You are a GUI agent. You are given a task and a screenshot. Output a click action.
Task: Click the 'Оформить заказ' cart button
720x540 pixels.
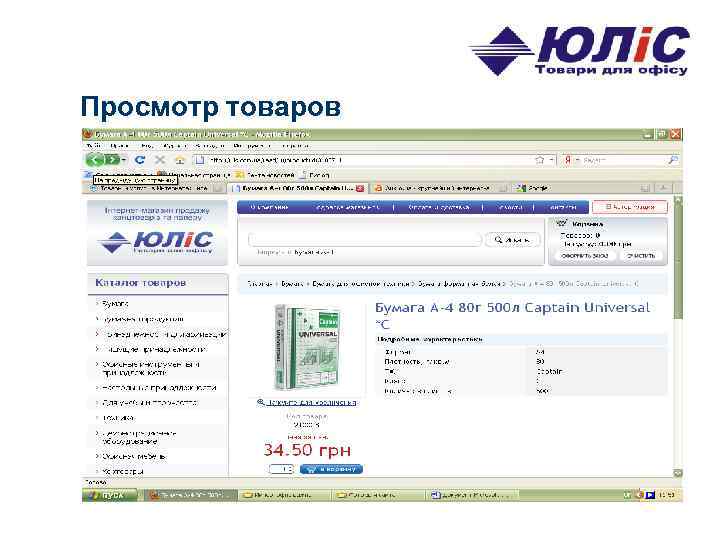pyautogui.click(x=585, y=255)
